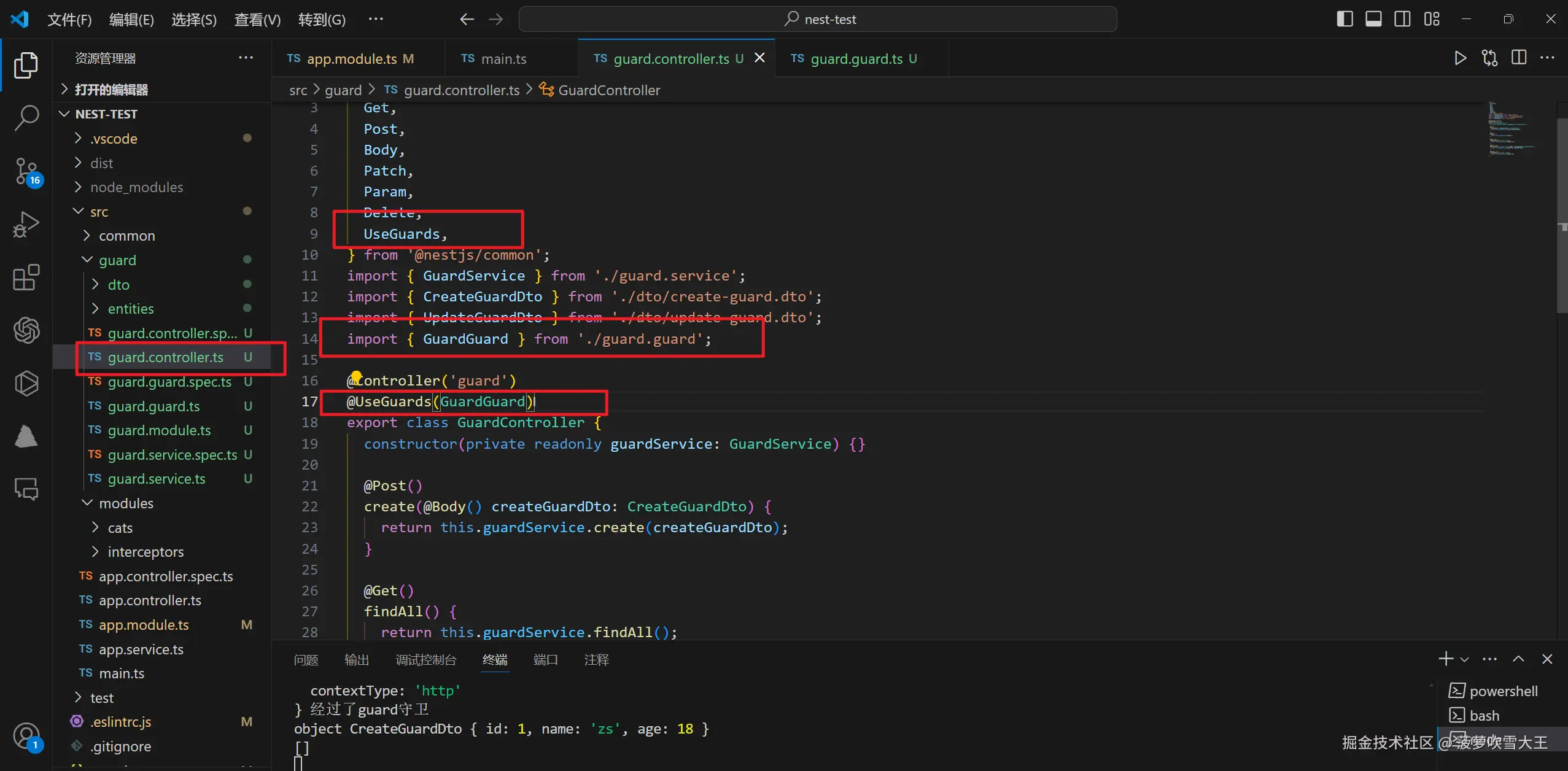Image resolution: width=1568 pixels, height=771 pixels.
Task: Open Run and Debug view
Action: click(x=26, y=224)
